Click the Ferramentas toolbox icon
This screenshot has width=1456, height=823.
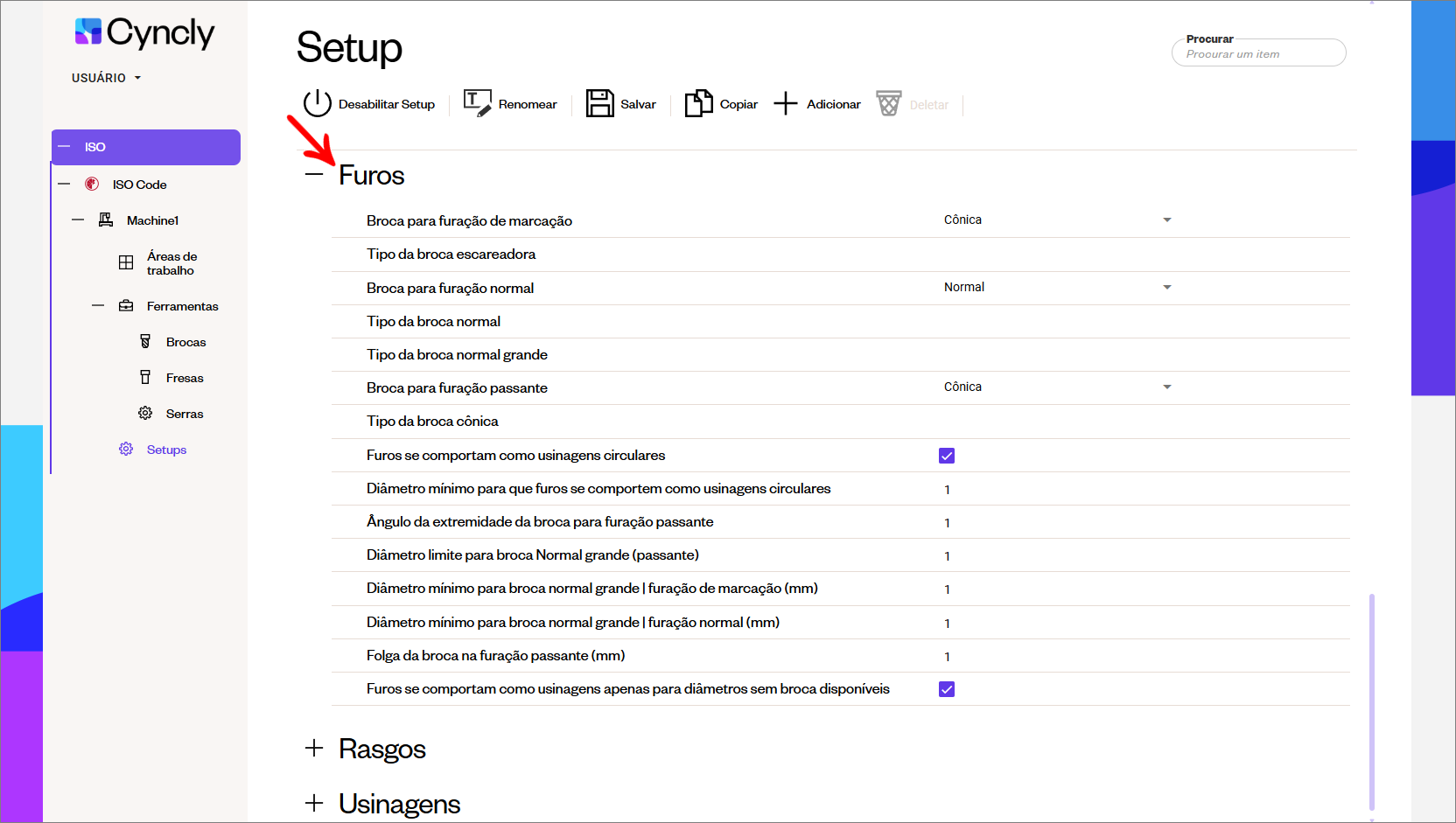(x=126, y=305)
